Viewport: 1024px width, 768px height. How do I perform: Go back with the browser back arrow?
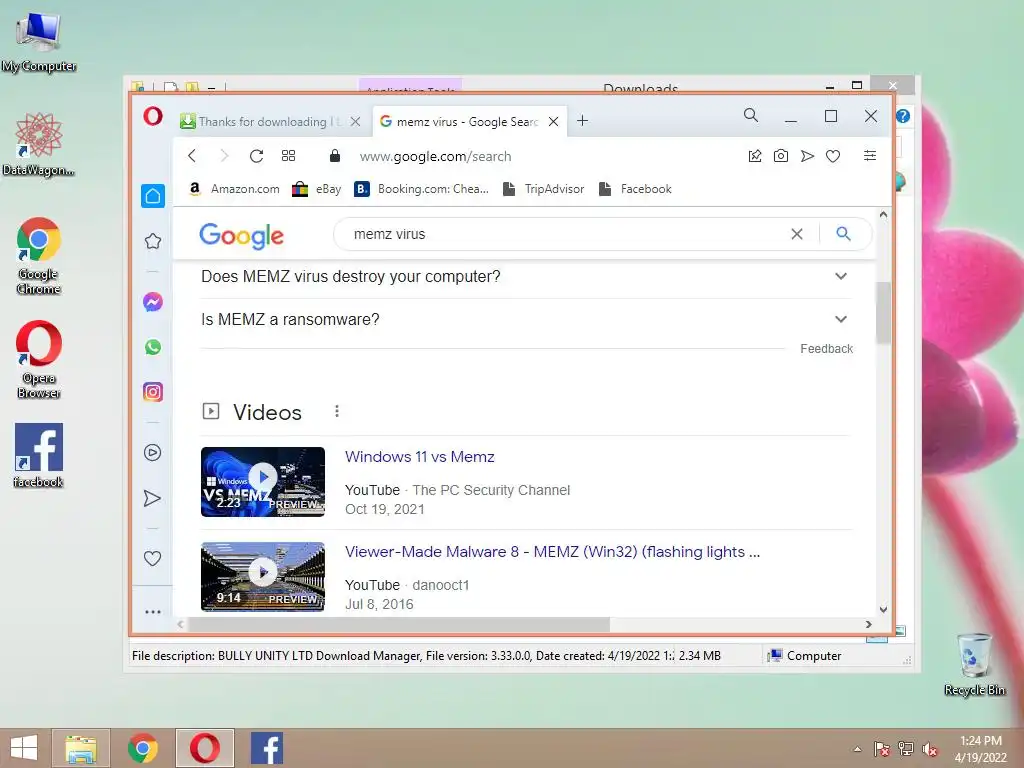[192, 155]
